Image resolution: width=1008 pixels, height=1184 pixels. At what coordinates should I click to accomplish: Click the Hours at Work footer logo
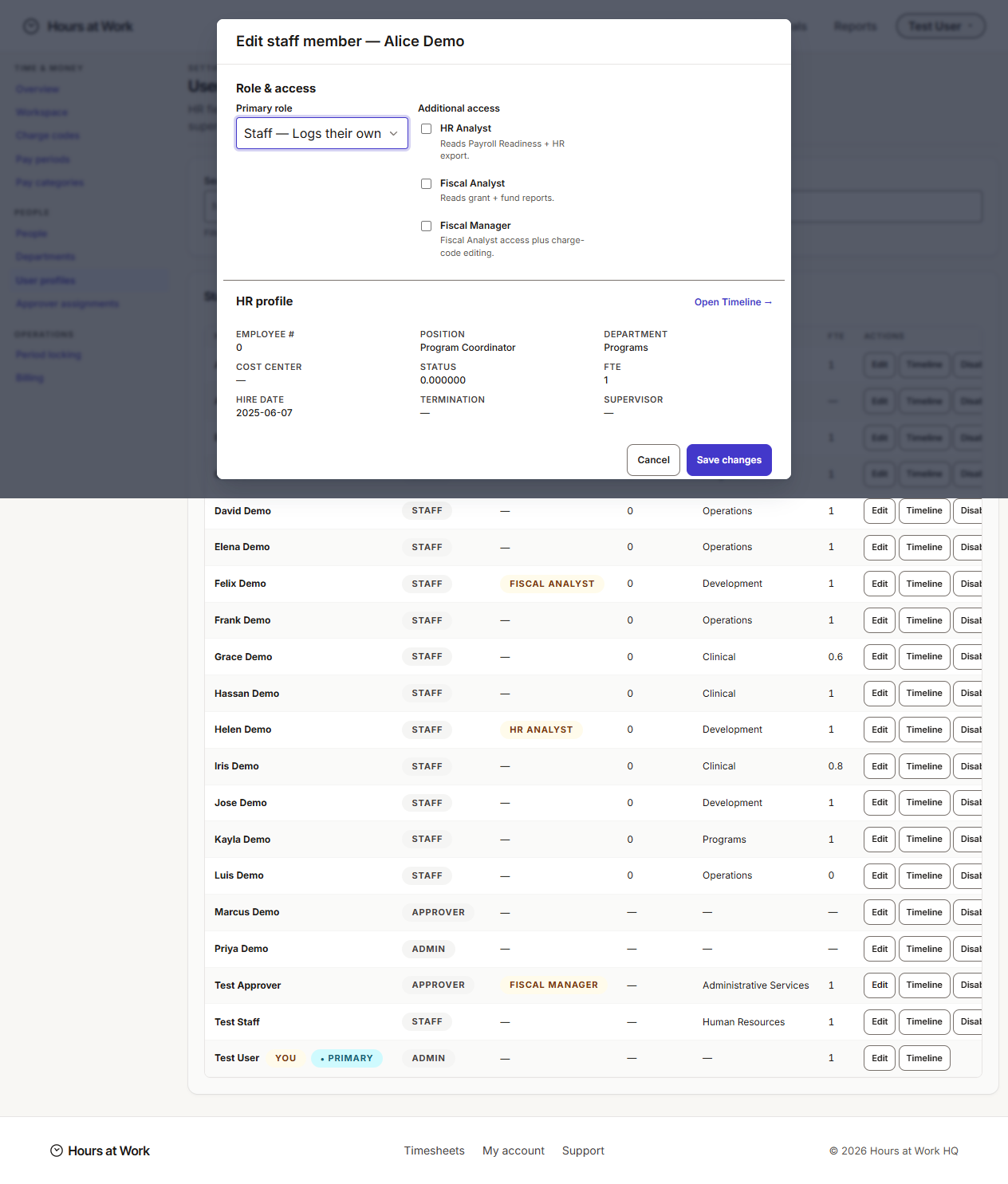tap(100, 1151)
